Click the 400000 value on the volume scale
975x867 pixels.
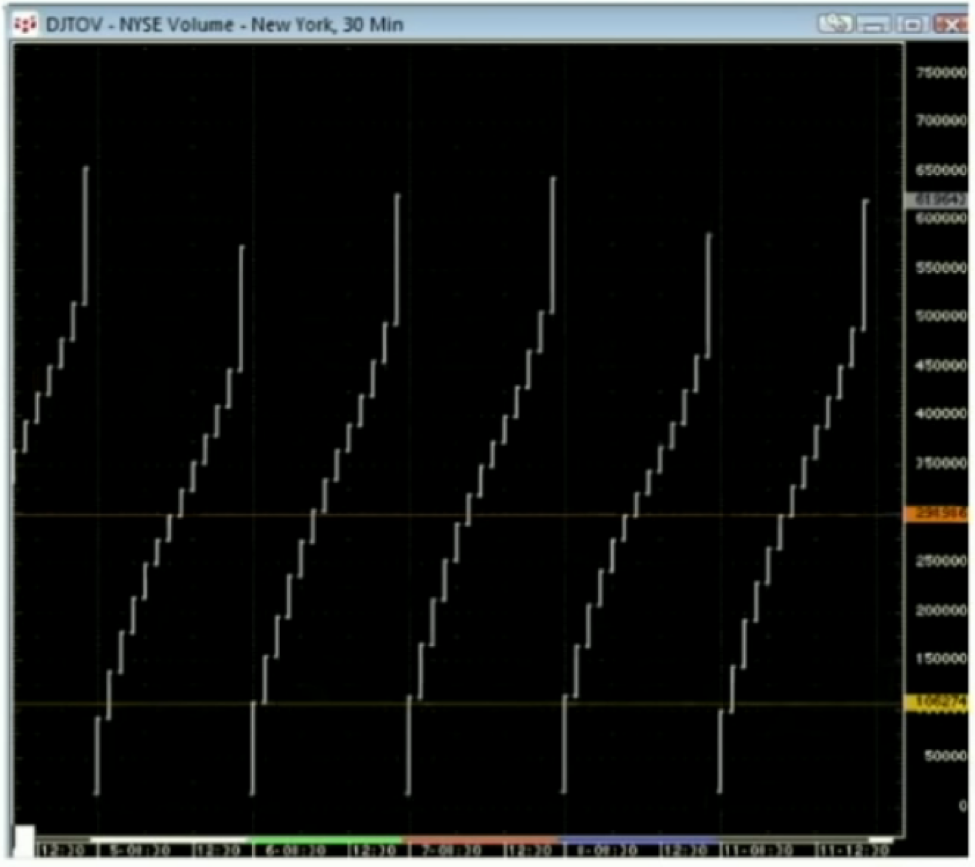(940, 414)
